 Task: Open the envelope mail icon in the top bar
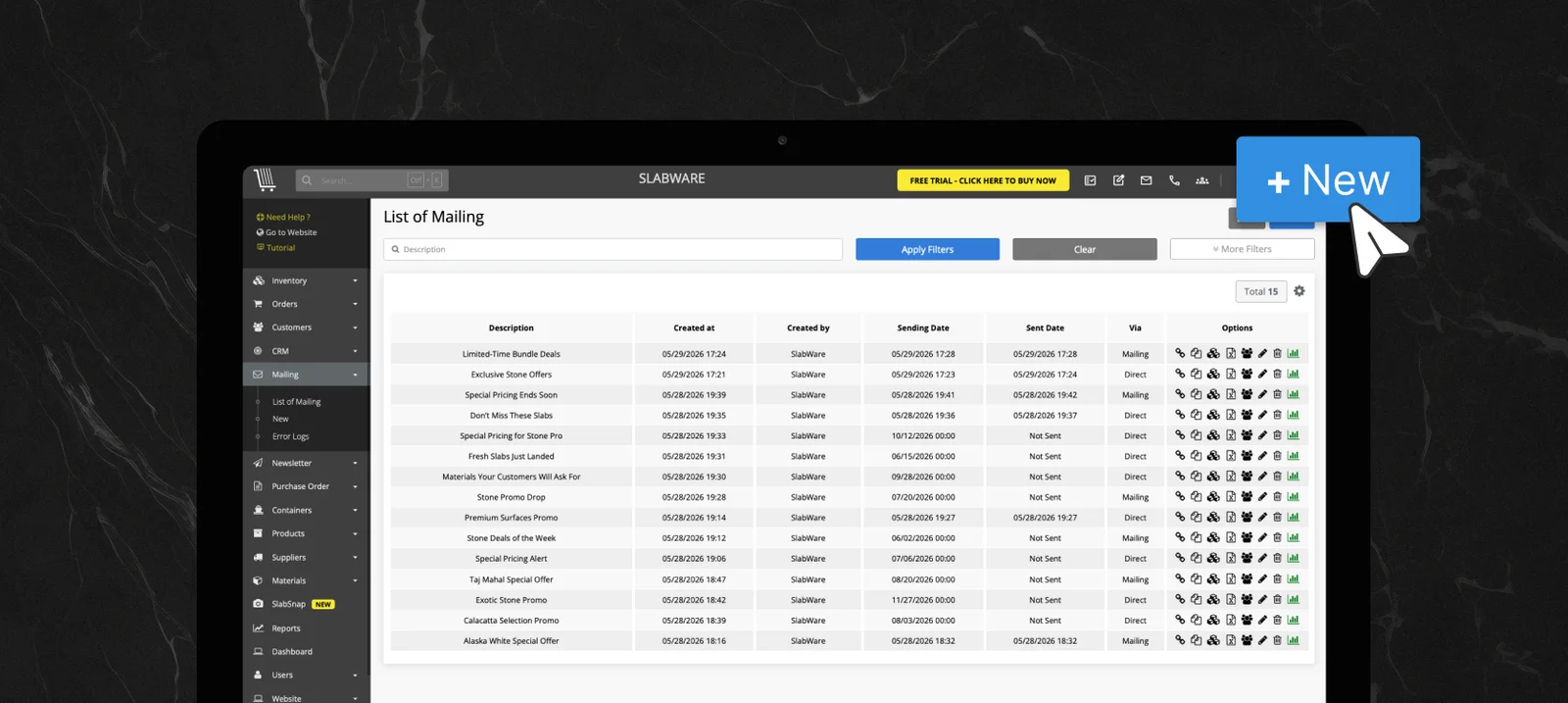click(1146, 180)
